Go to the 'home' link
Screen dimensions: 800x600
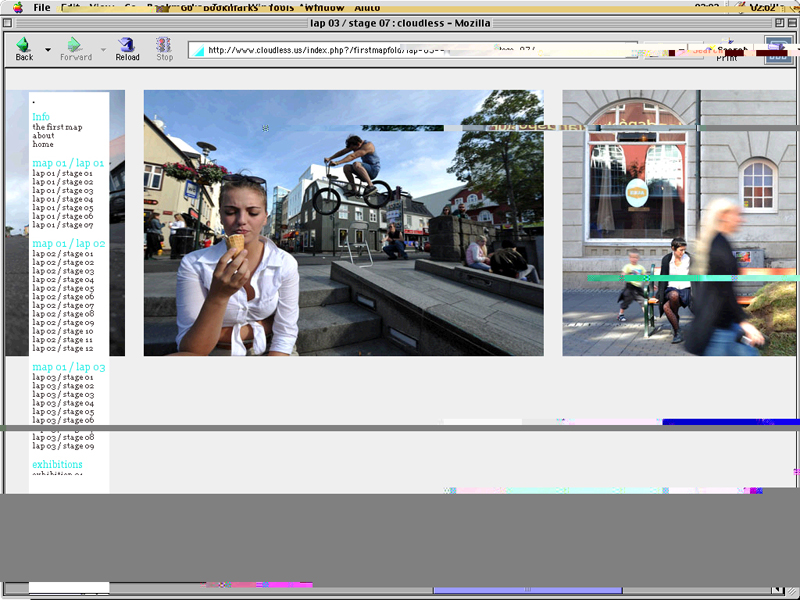coord(43,144)
